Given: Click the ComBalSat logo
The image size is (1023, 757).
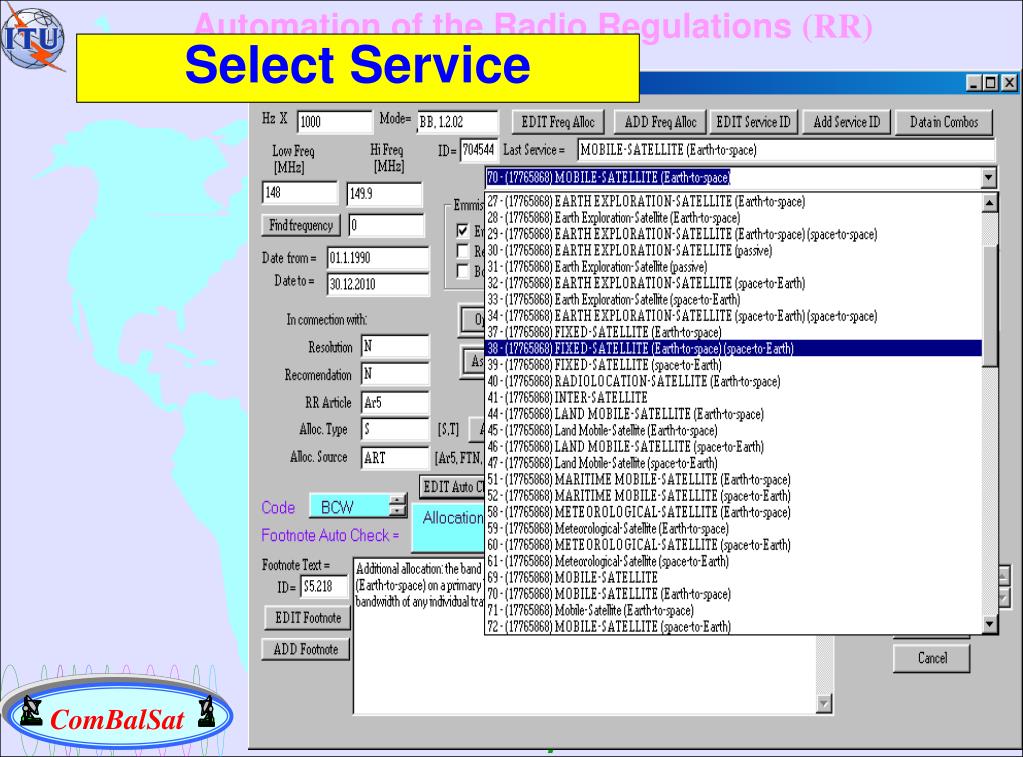Looking at the screenshot, I should pos(117,717).
